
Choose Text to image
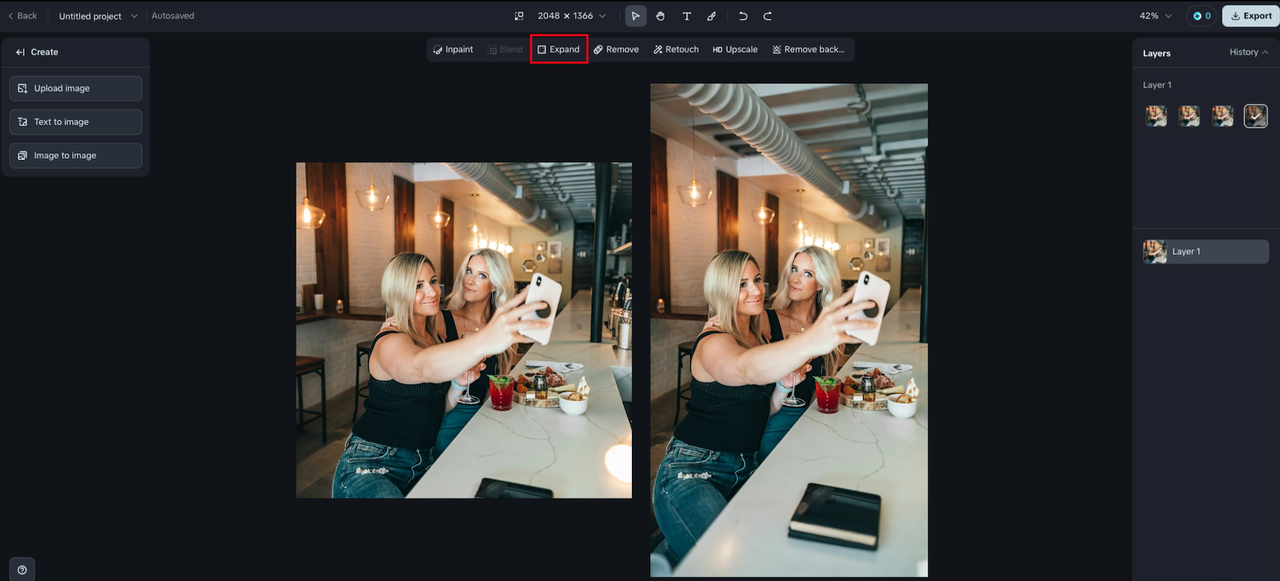pyautogui.click(x=76, y=122)
